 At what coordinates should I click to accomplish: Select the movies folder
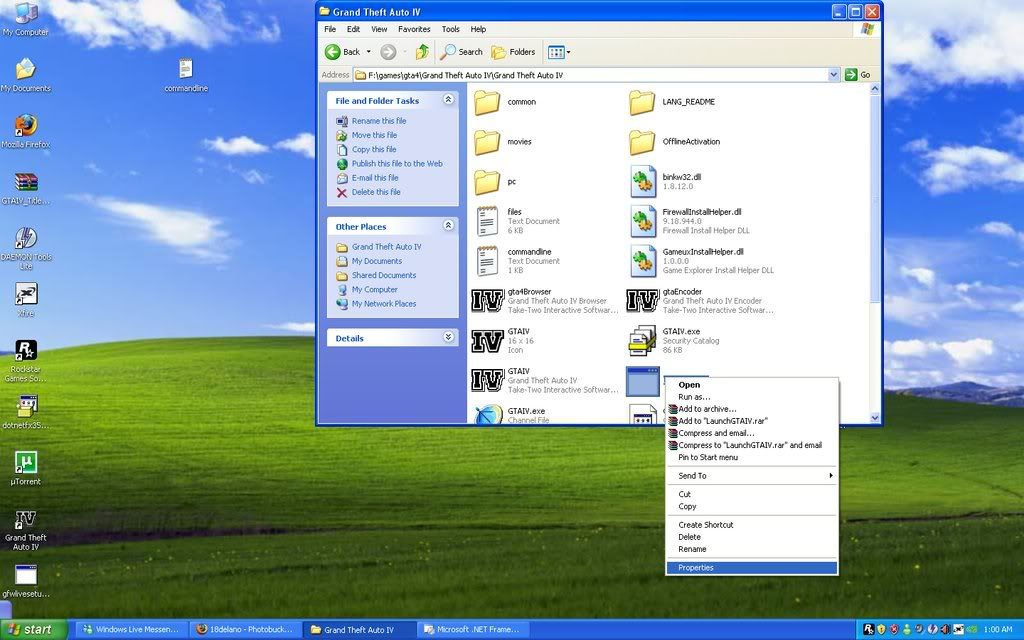503,142
